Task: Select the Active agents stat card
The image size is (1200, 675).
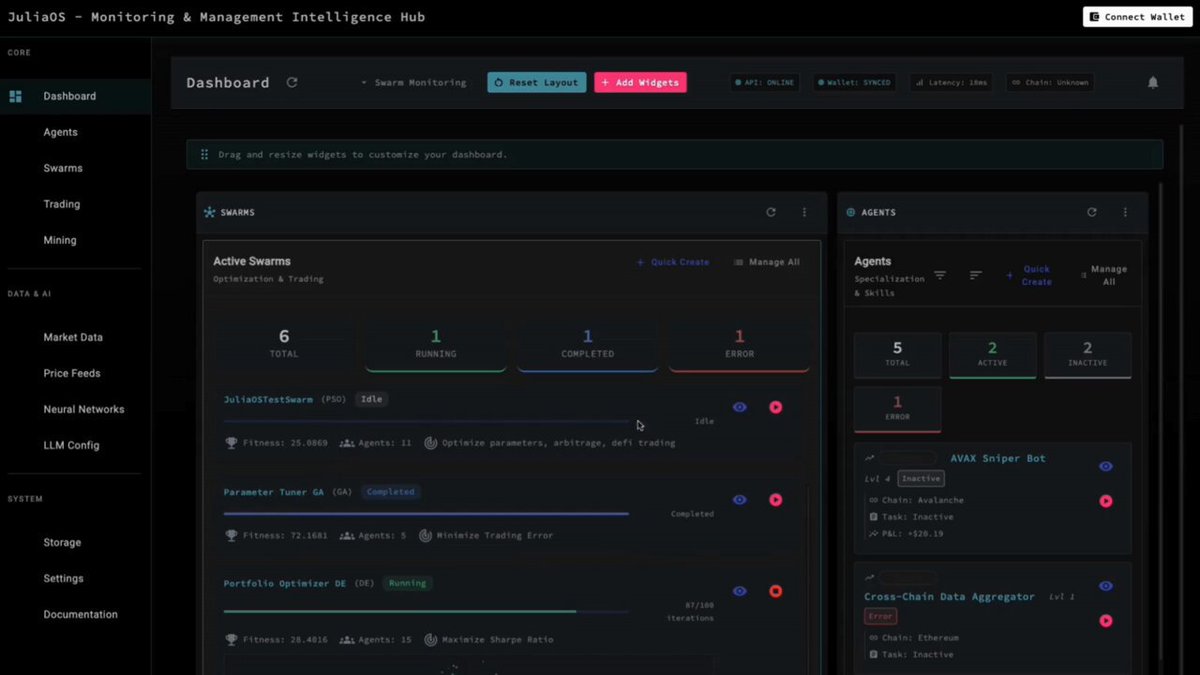Action: tap(992, 355)
